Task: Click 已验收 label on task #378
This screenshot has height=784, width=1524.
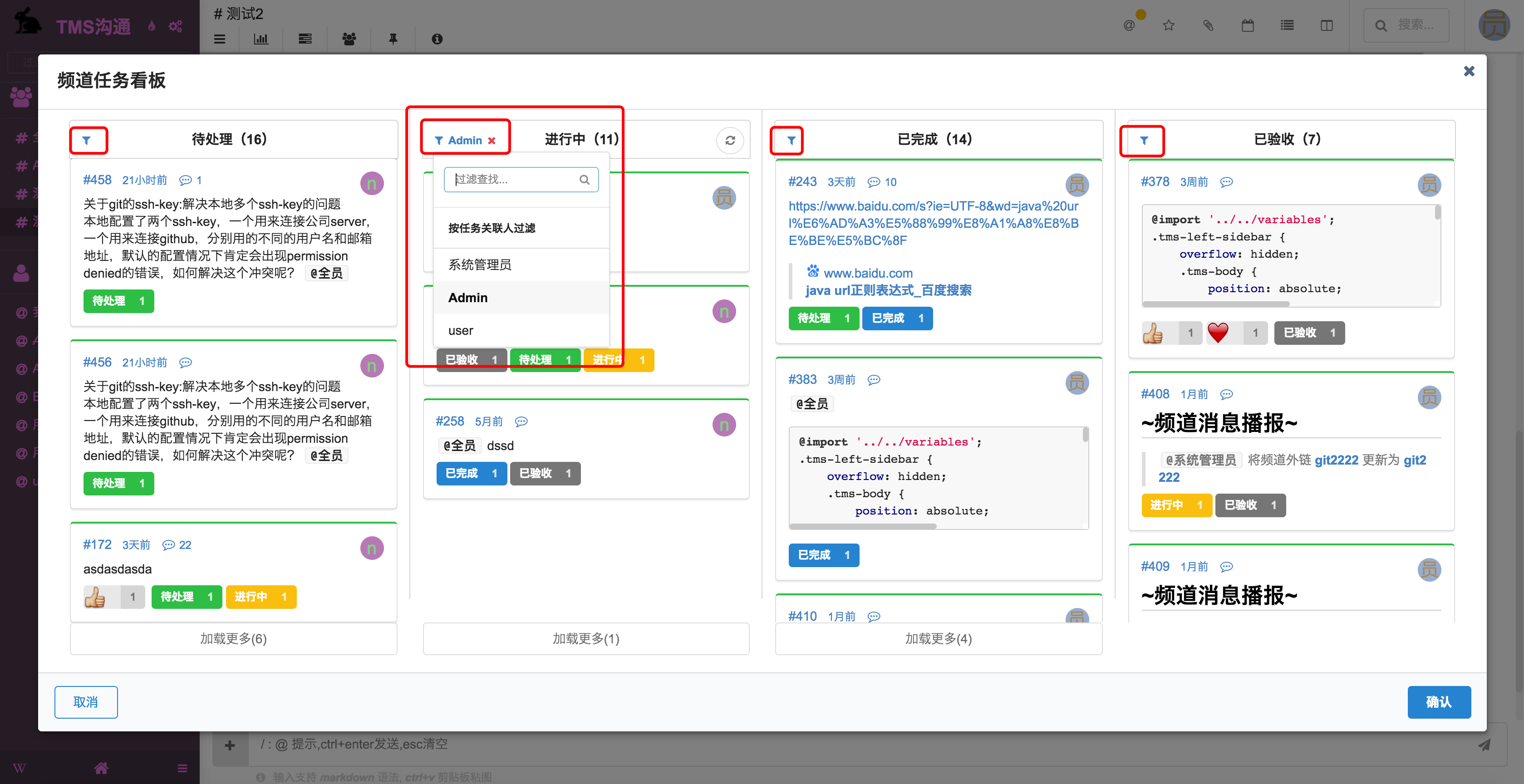Action: [1309, 333]
